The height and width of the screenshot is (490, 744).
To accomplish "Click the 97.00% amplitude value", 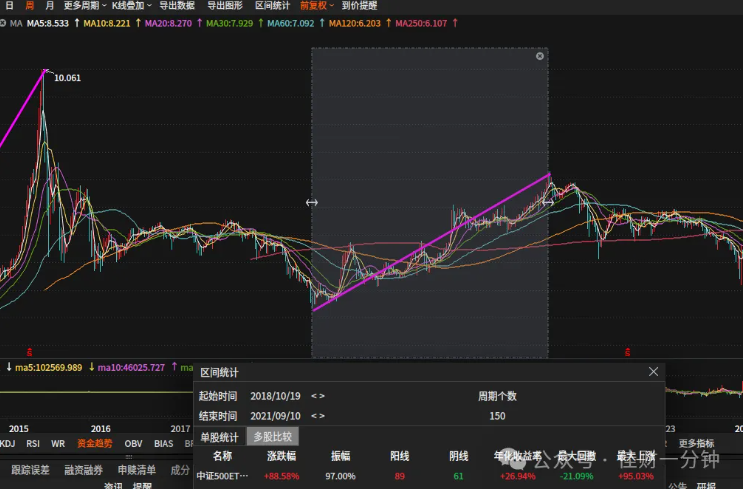I will click(x=340, y=476).
